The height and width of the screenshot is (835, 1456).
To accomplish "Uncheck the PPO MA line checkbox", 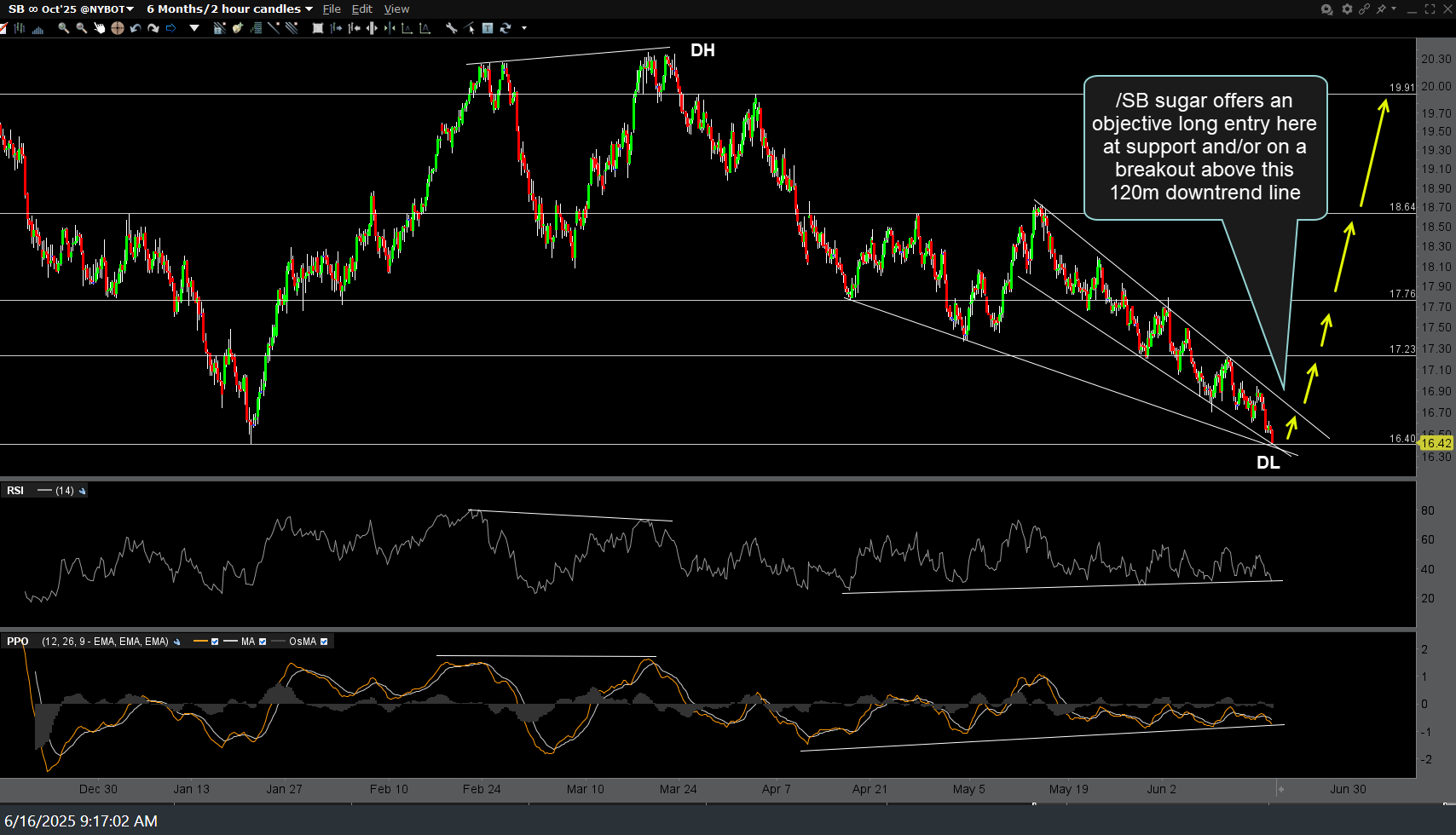I will pyautogui.click(x=263, y=642).
